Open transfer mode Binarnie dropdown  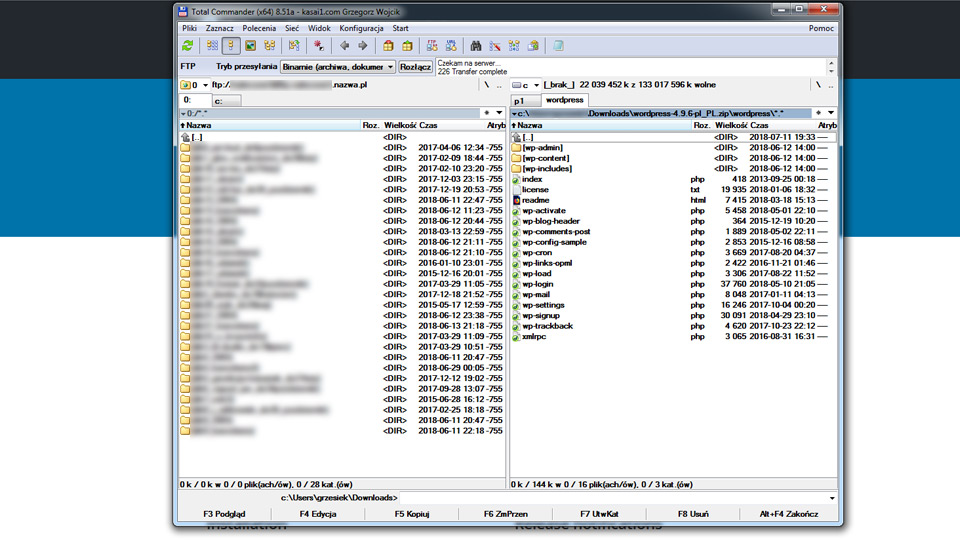(338, 67)
